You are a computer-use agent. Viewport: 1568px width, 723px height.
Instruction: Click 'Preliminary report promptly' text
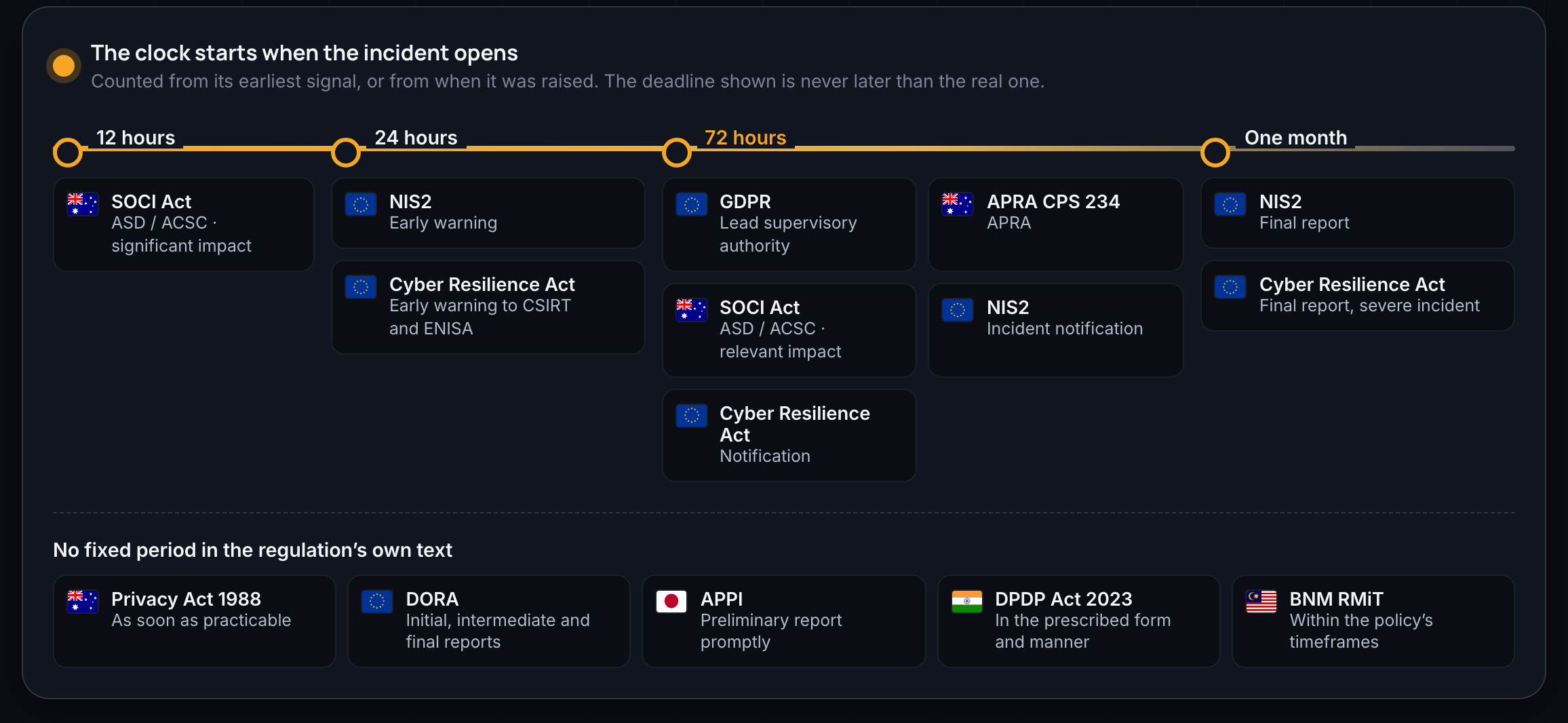pos(771,631)
